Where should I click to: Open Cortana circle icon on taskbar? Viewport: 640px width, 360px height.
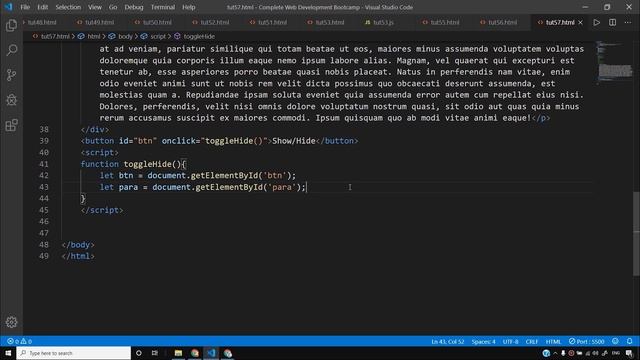[139, 353]
